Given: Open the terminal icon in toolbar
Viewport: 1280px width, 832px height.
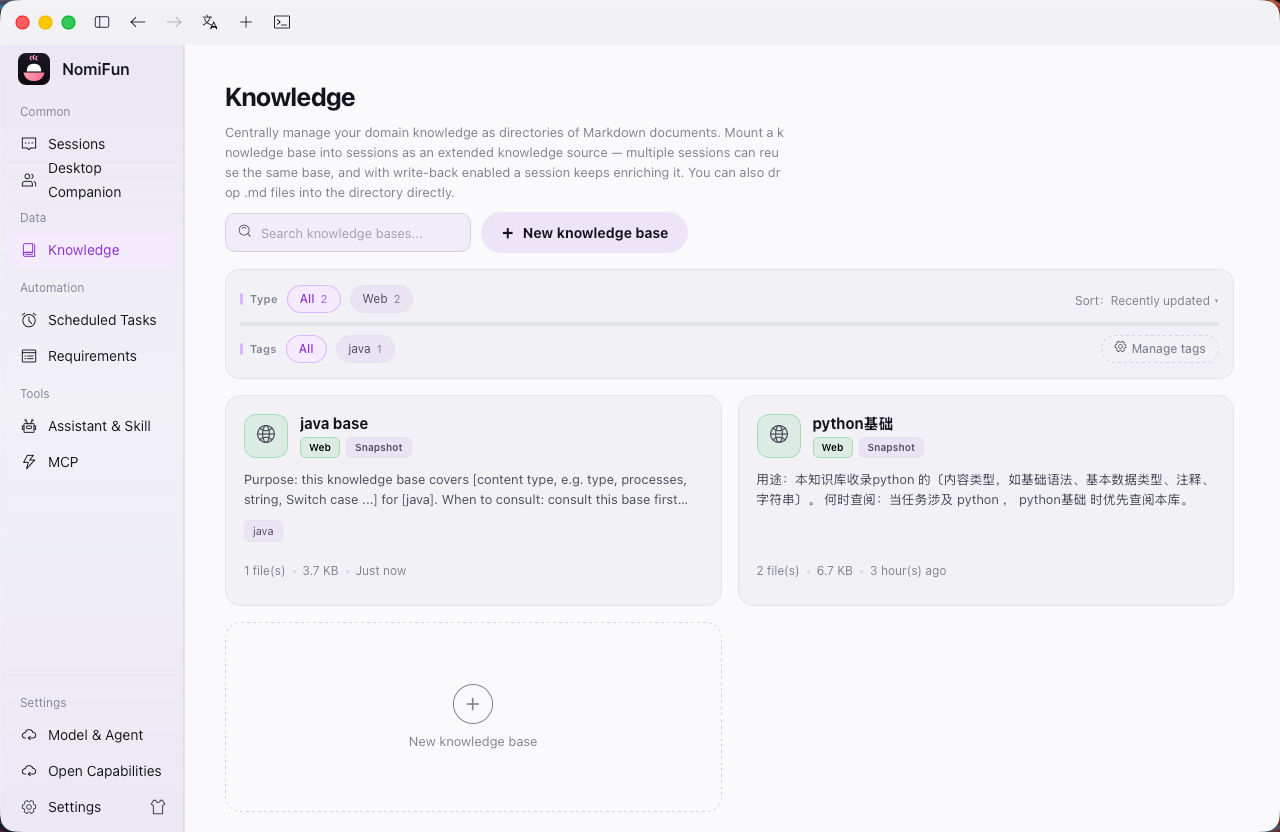Looking at the screenshot, I should coord(282,22).
